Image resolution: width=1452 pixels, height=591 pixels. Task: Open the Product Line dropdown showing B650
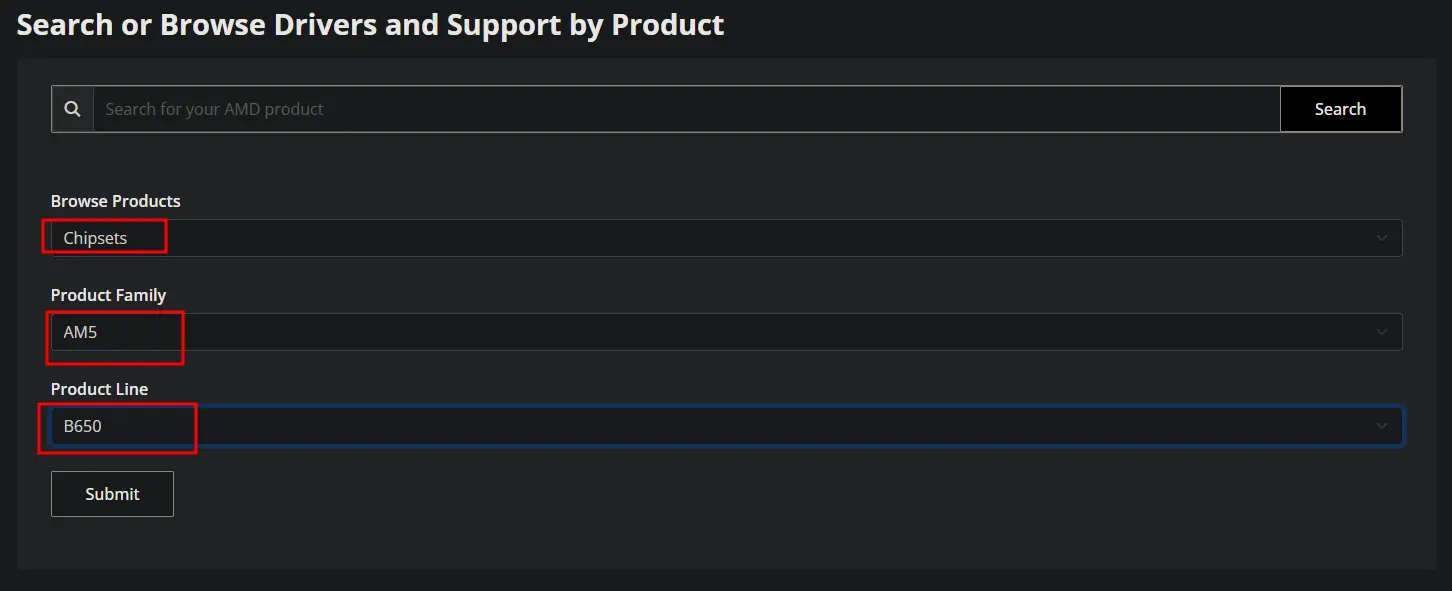(726, 426)
